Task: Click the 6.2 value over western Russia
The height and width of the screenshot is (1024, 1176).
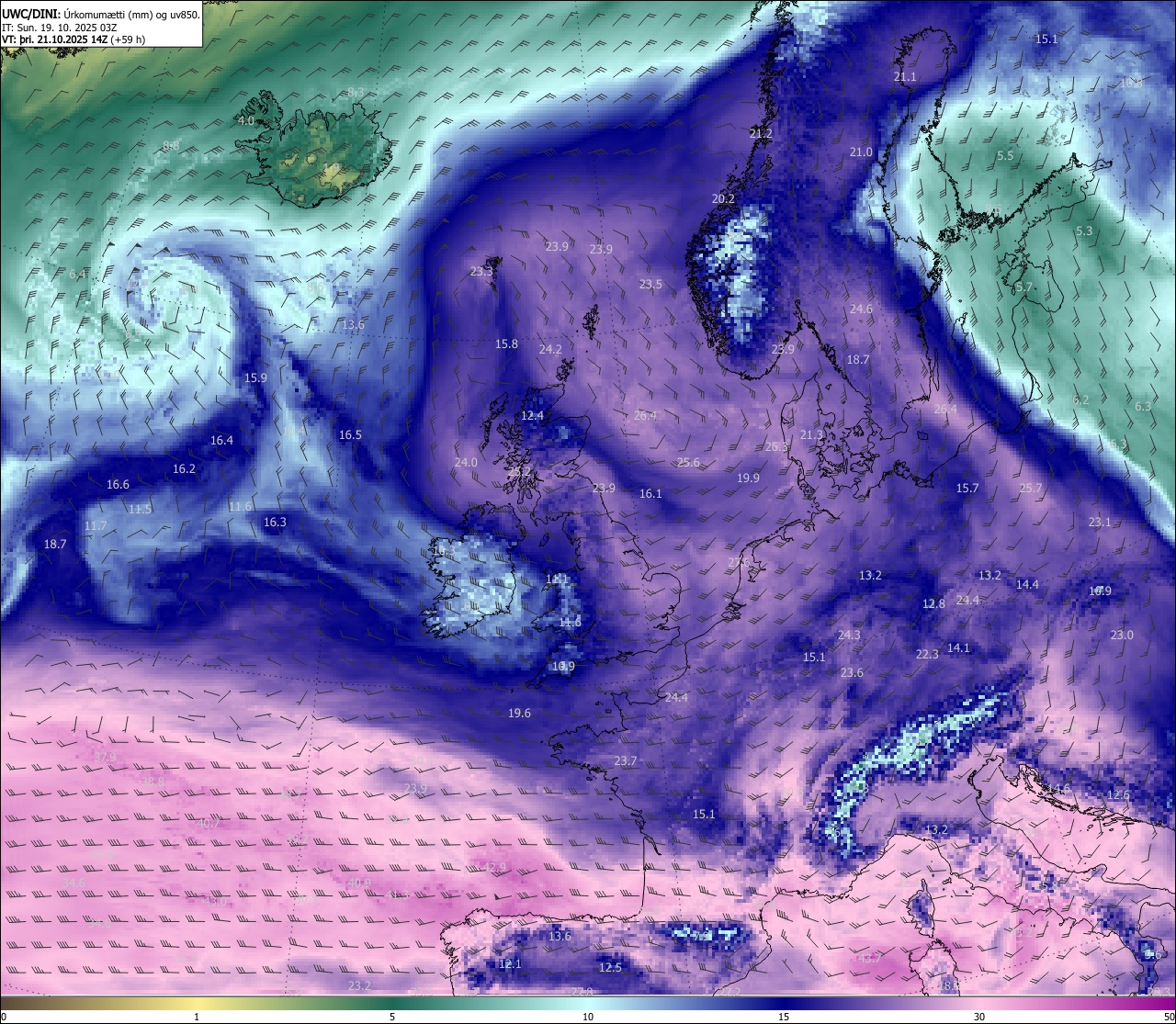Action: (x=1080, y=400)
